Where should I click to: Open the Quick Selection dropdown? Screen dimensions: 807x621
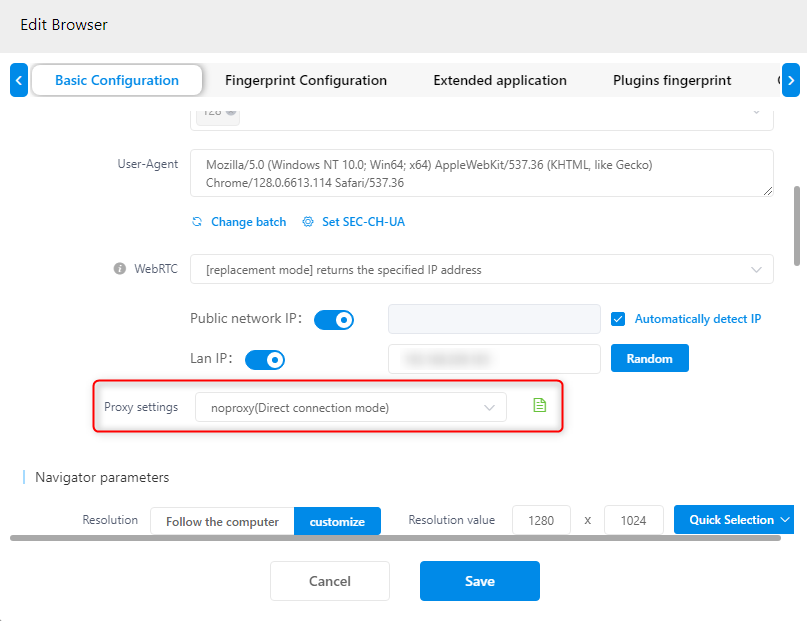tap(734, 520)
